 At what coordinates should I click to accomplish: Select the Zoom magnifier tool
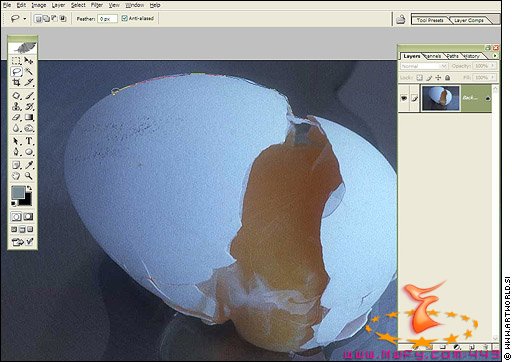pos(29,176)
